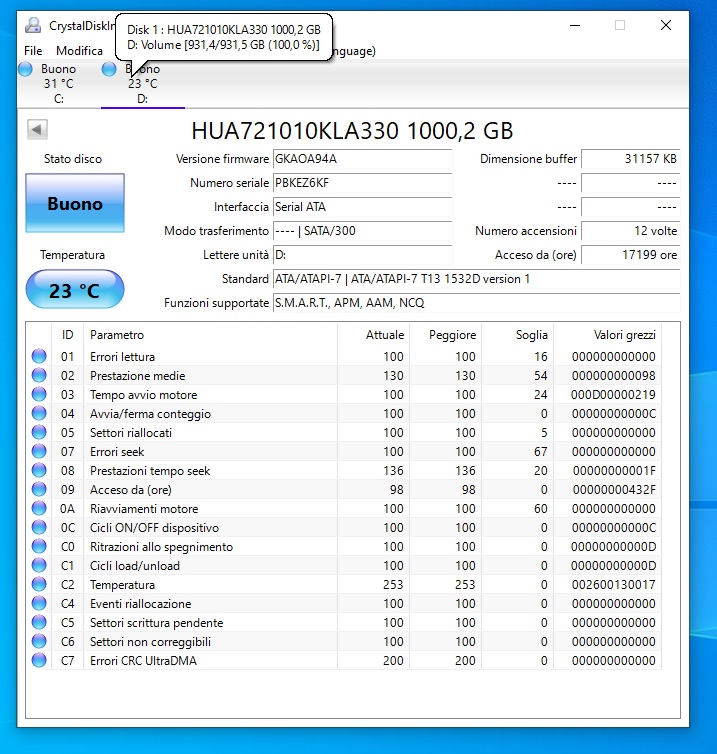Click the Parametro column header
The height and width of the screenshot is (754, 717).
pyautogui.click(x=210, y=335)
